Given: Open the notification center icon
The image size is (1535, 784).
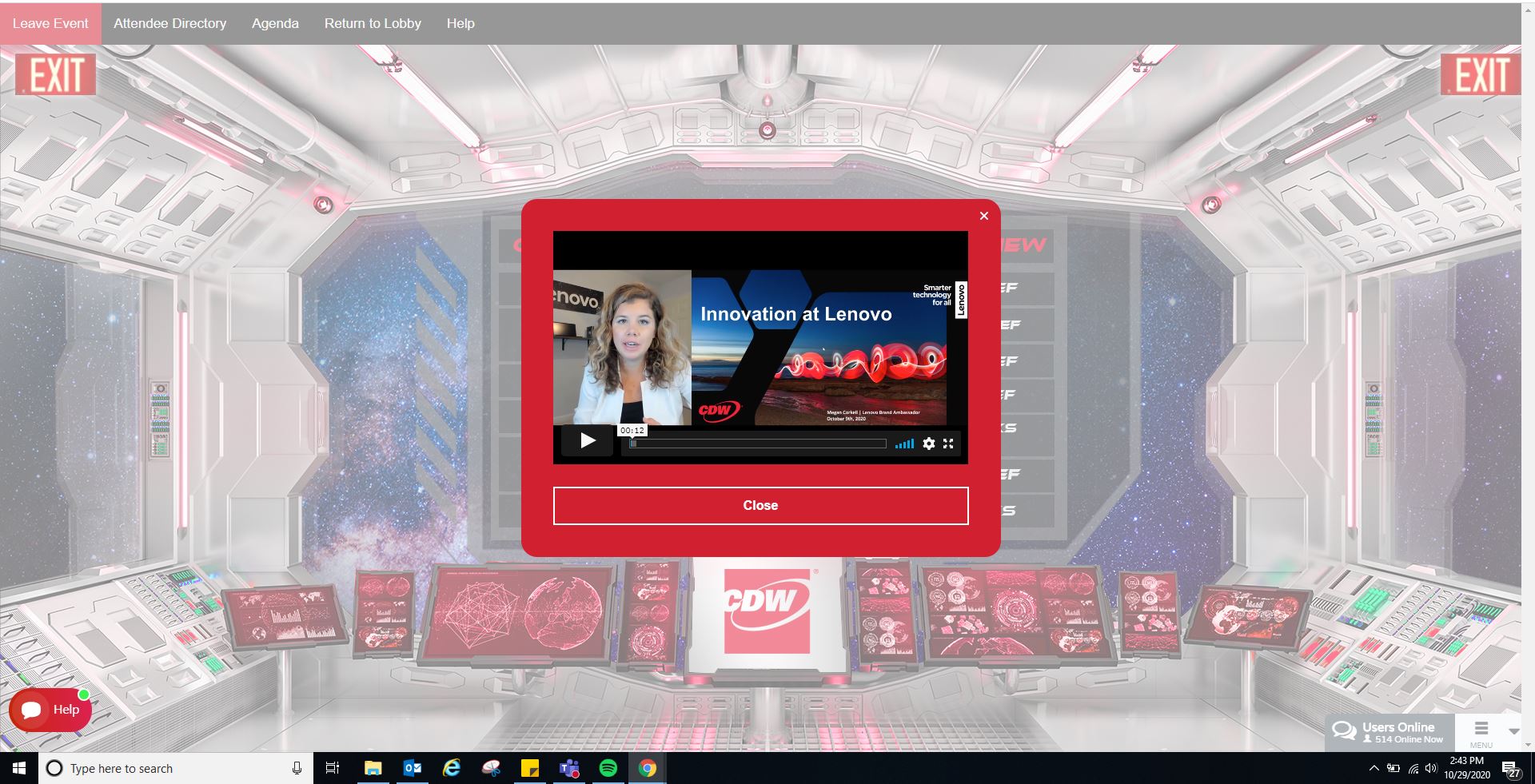Looking at the screenshot, I should [1511, 769].
